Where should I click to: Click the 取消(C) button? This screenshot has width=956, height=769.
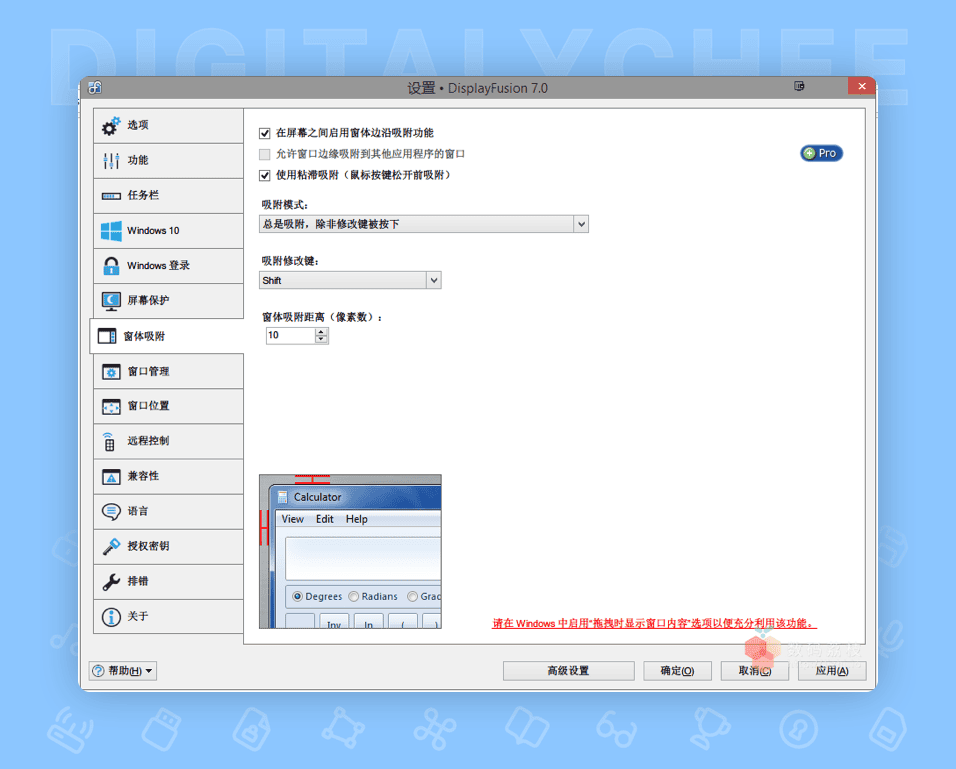click(x=755, y=671)
